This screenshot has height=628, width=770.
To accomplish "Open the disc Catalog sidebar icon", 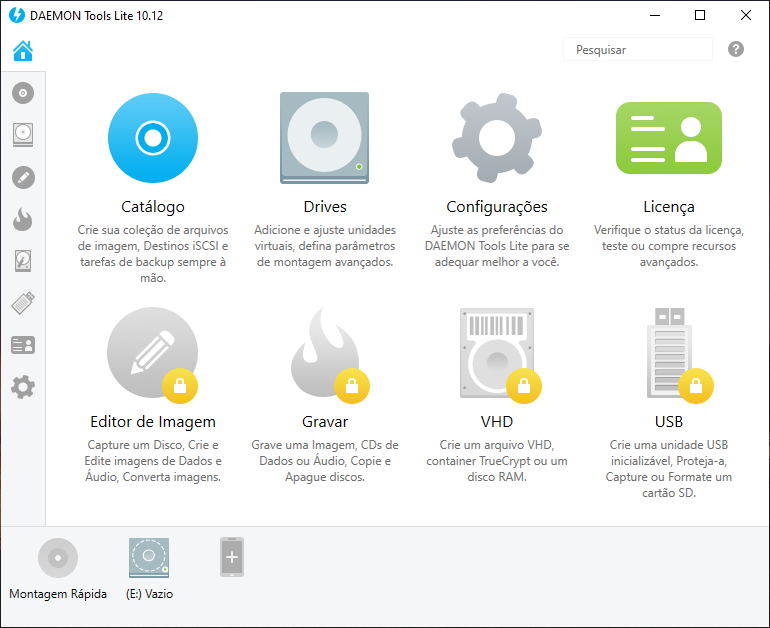I will tap(23, 93).
